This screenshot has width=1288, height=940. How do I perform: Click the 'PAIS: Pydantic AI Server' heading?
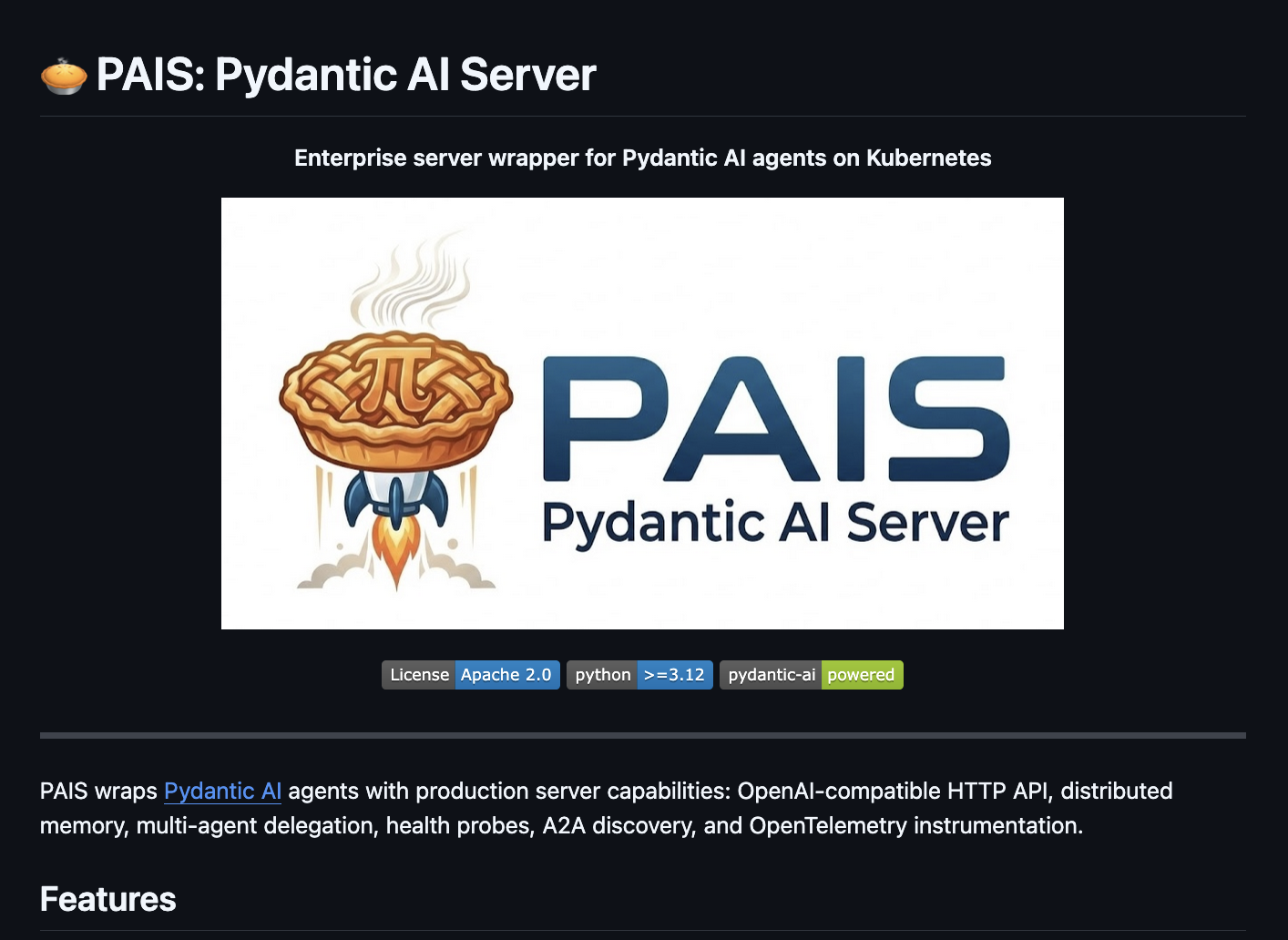346,75
